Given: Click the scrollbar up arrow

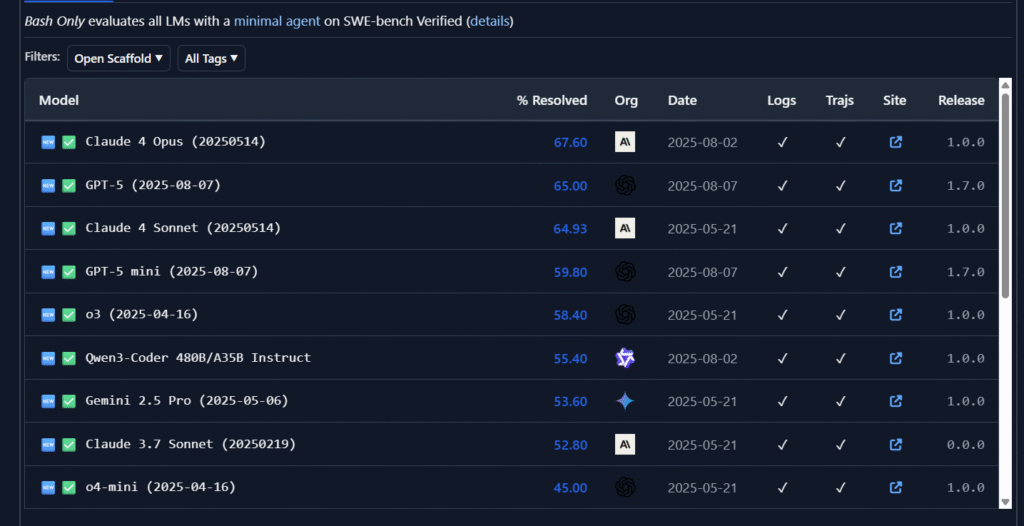Looking at the screenshot, I should [1006, 84].
